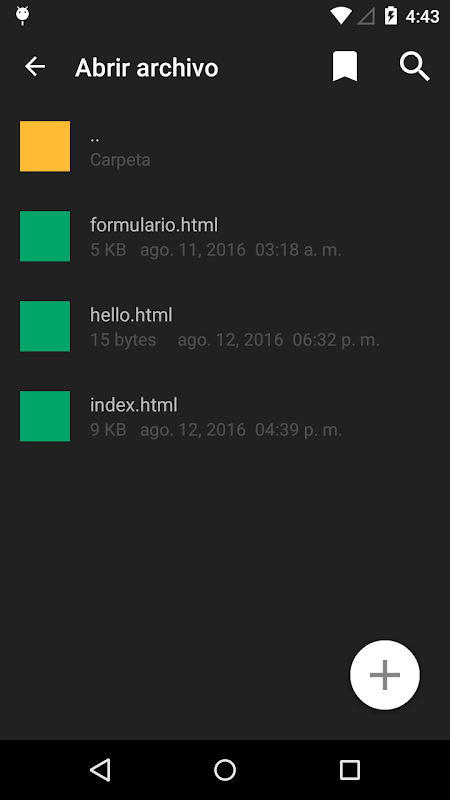This screenshot has height=800, width=450.
Task: Tap the search magnifier icon
Action: 414,67
